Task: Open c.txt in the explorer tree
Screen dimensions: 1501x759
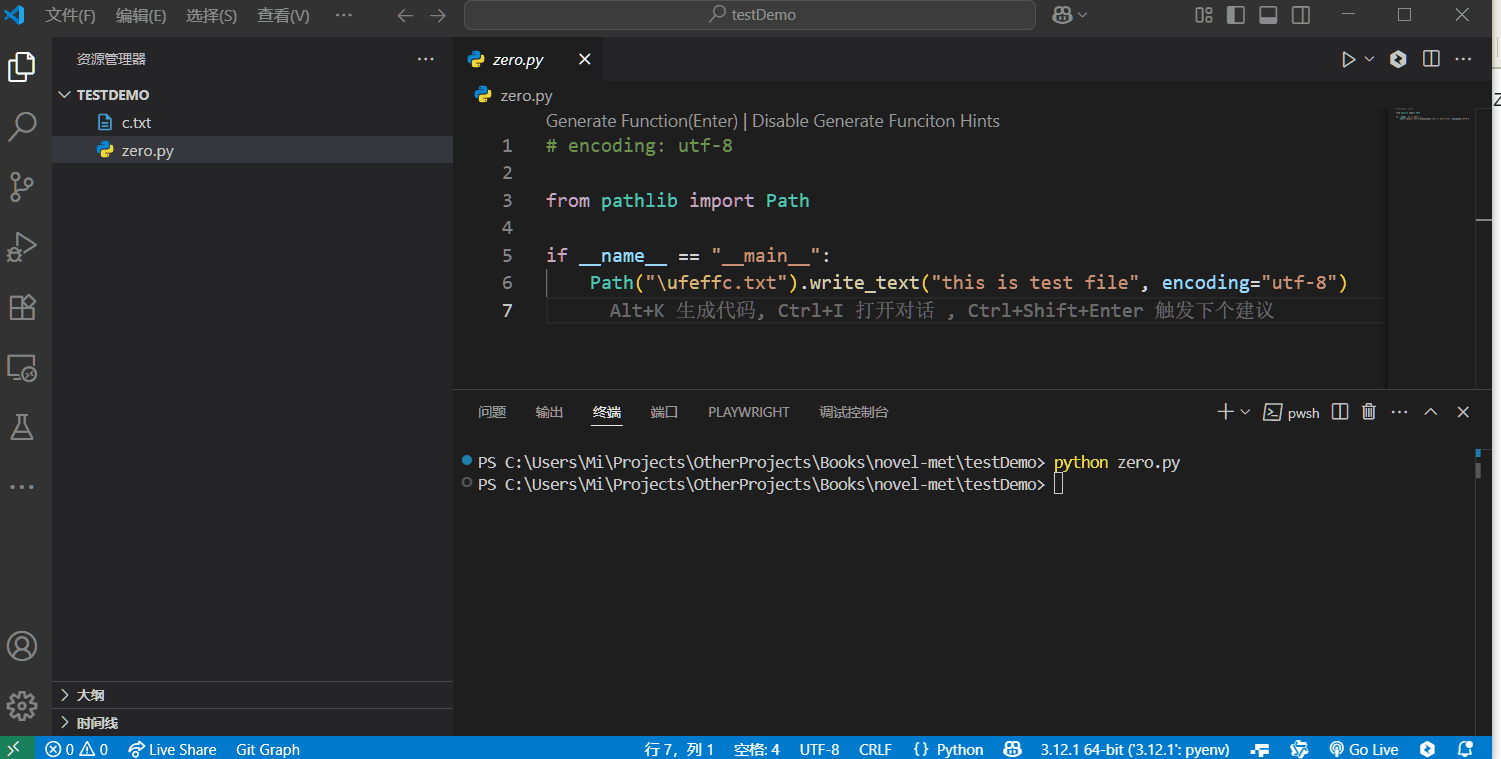Action: [136, 123]
